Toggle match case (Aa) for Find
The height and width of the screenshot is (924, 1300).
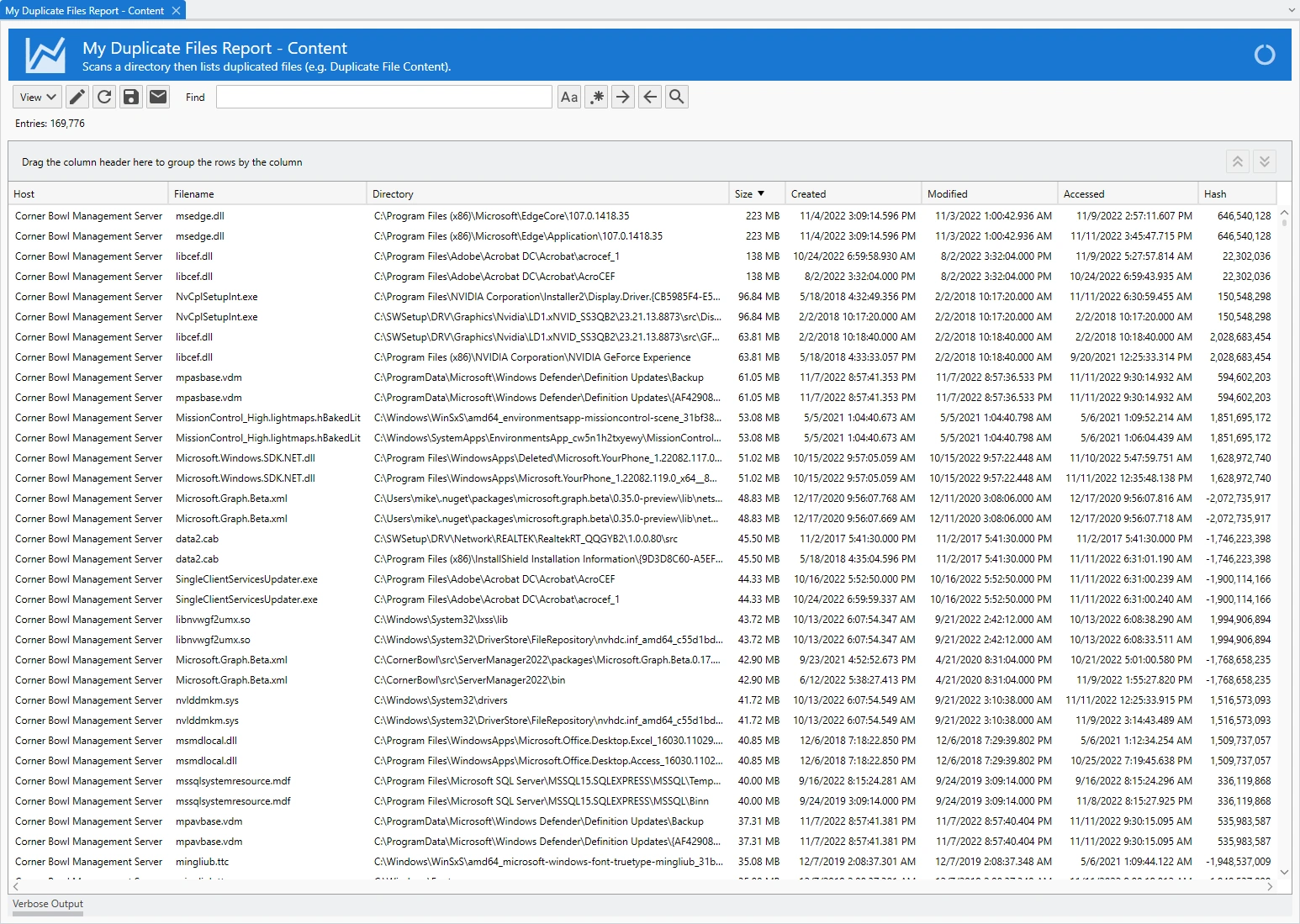click(569, 97)
